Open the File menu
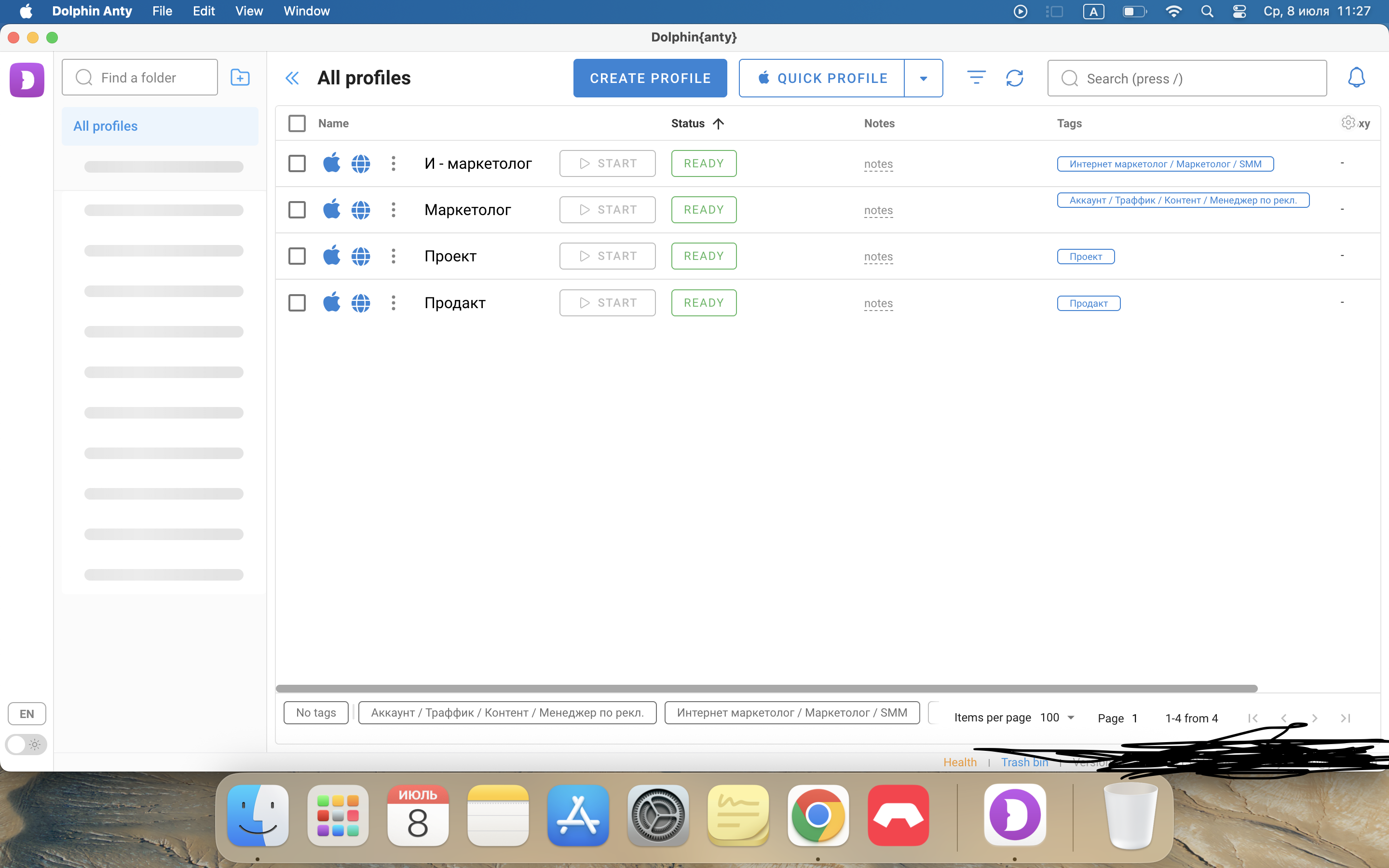Screen dimensions: 1389x868 point(162,12)
